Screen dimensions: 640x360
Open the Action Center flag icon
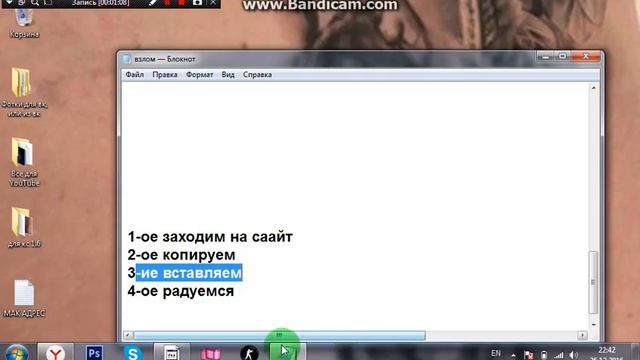[x=529, y=355]
